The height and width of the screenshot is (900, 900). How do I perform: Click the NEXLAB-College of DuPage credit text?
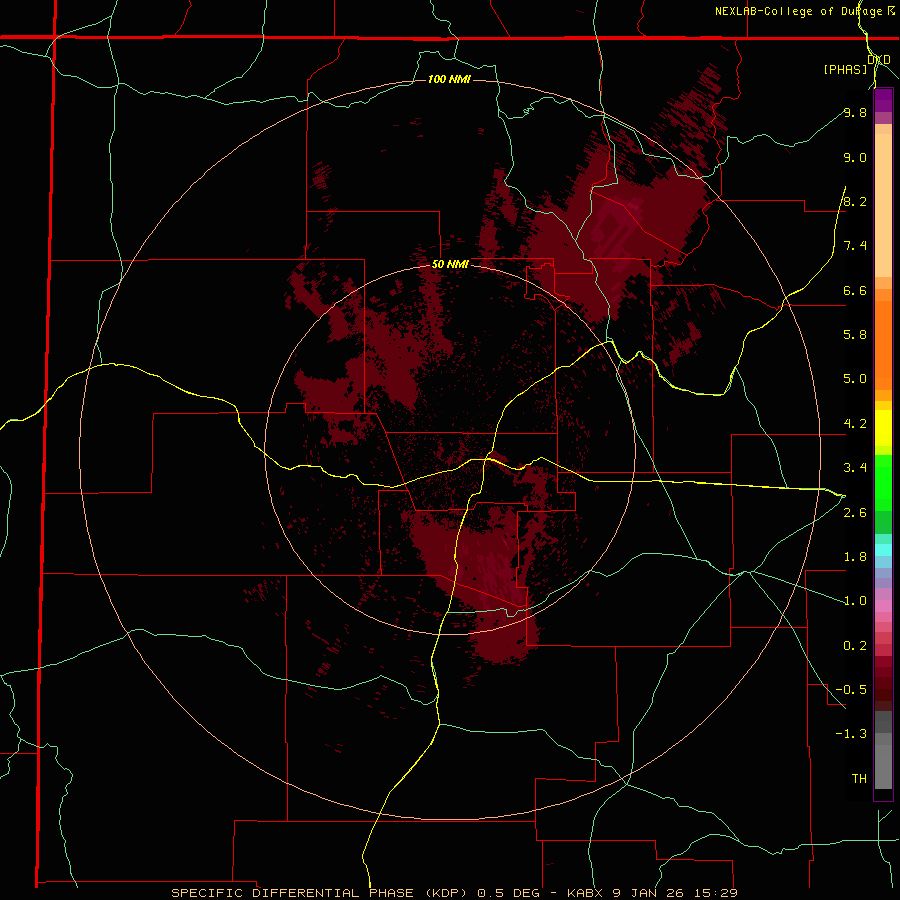[798, 11]
